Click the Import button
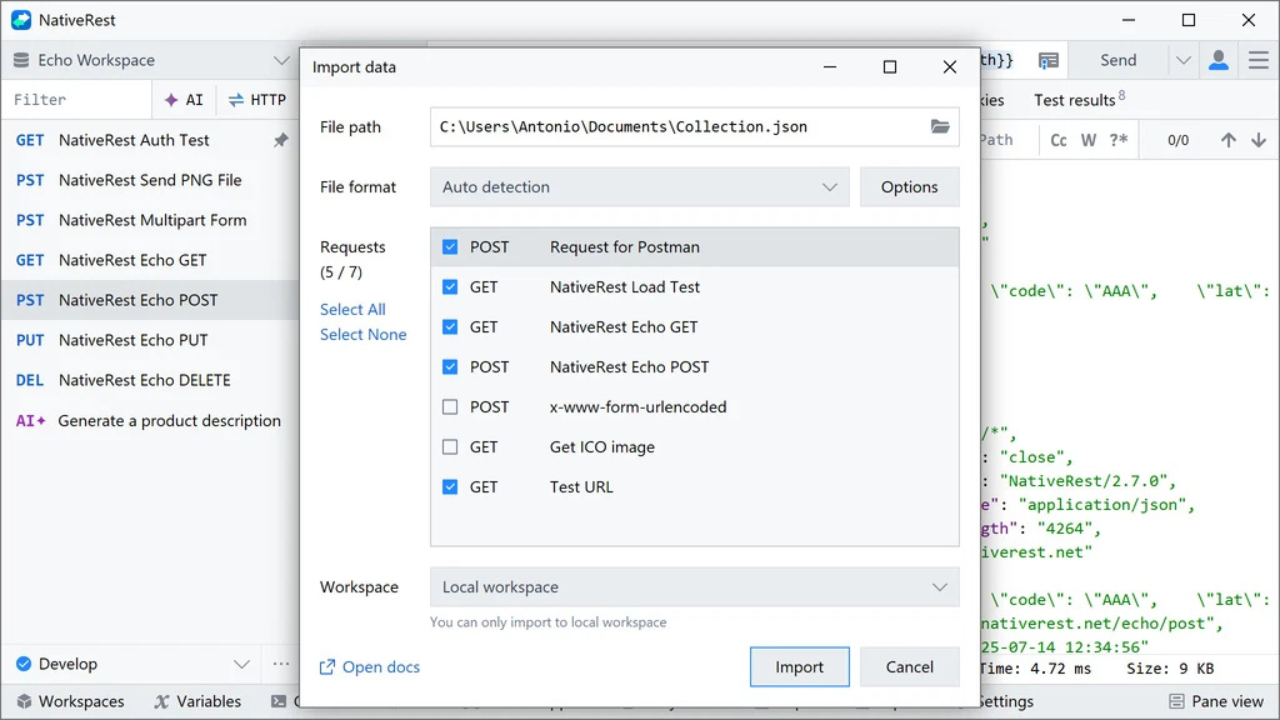 coord(799,667)
